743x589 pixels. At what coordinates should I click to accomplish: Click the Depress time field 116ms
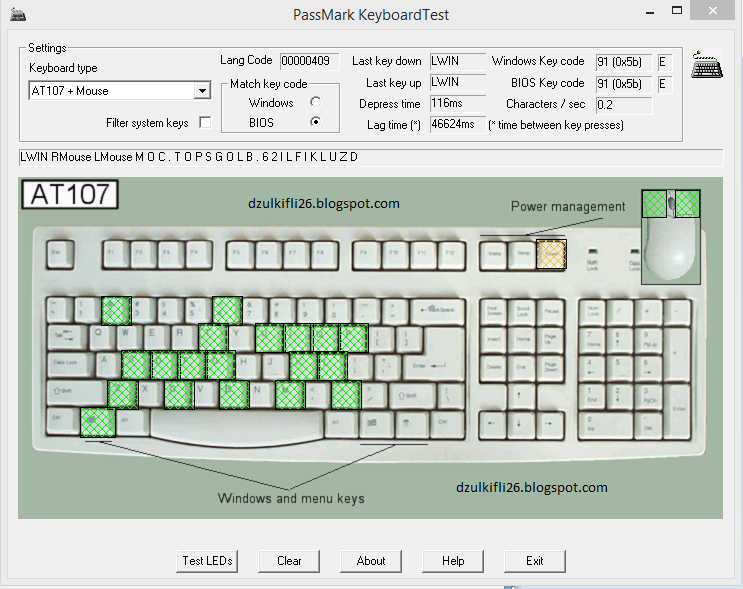point(458,103)
